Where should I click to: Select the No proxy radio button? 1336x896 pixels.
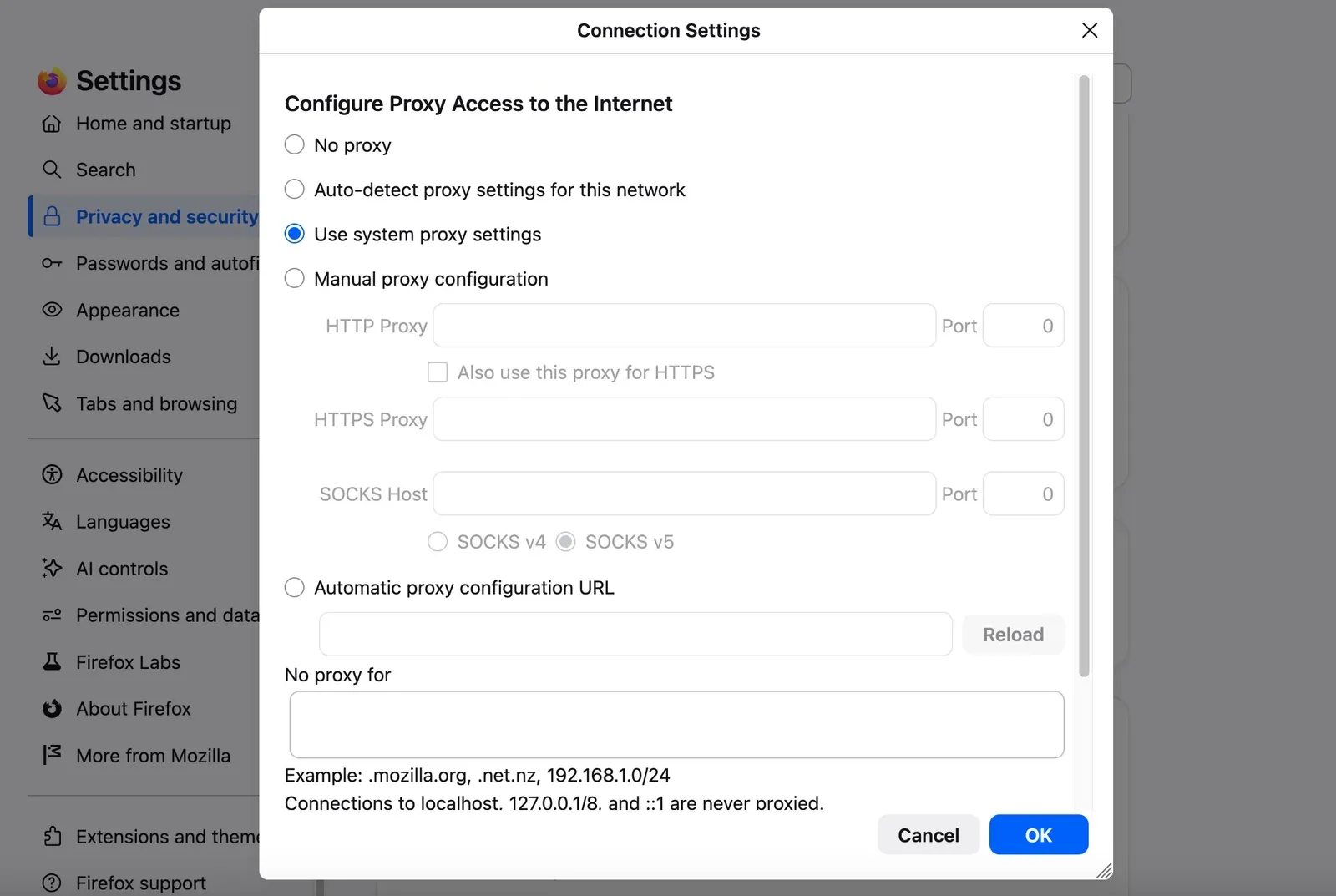[x=295, y=145]
